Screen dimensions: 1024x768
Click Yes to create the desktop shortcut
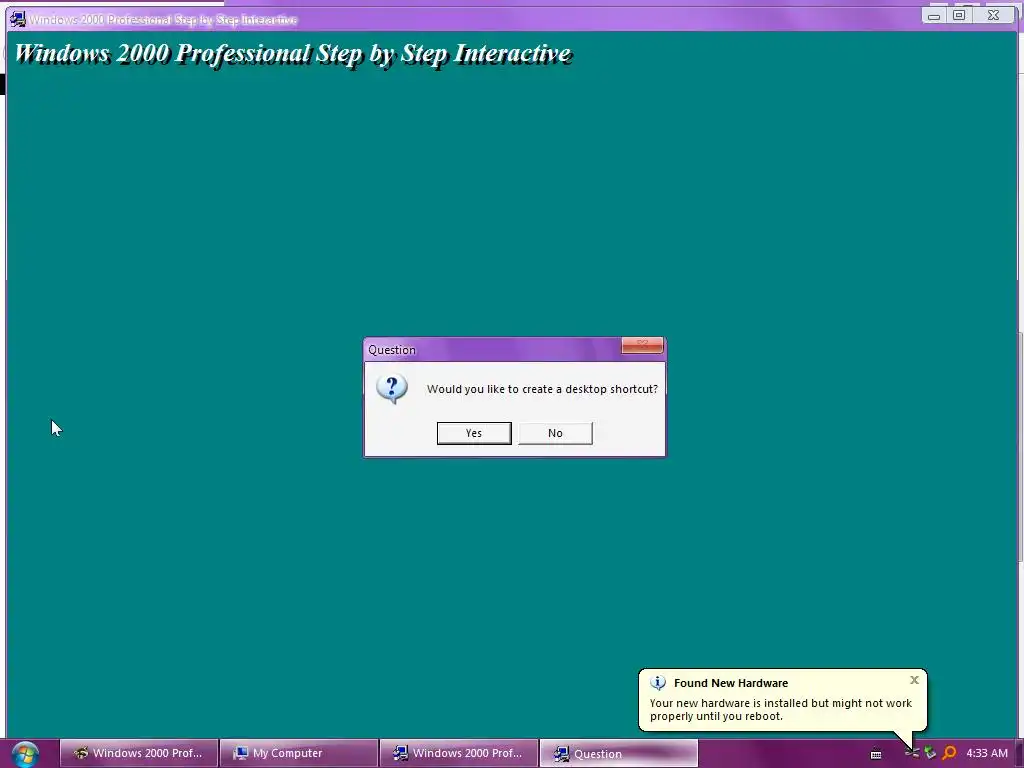coord(473,433)
